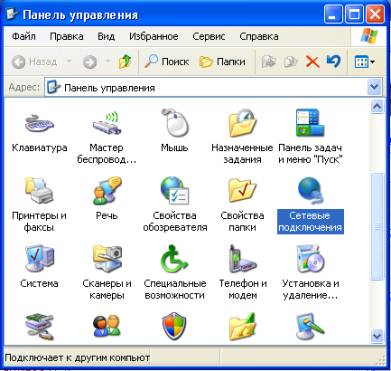
Task: Open Телефон и модем icon
Action: [242, 259]
